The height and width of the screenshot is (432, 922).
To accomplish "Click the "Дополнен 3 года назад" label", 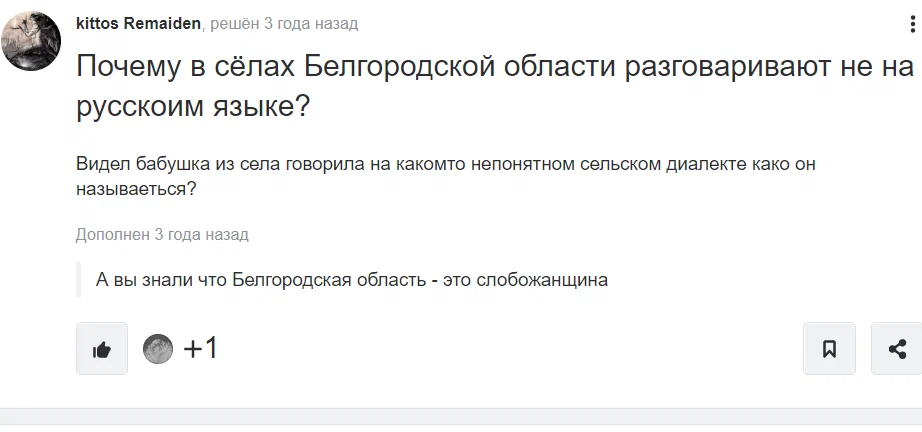I will [162, 234].
